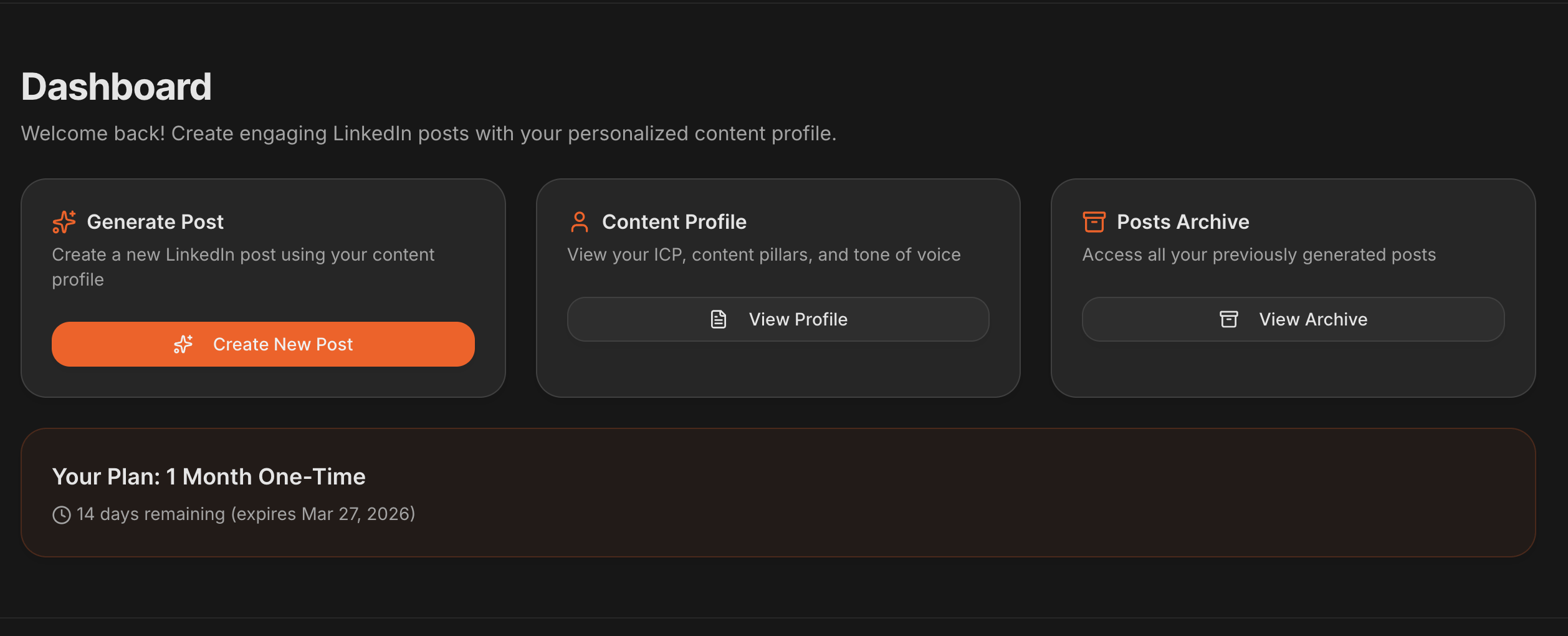Click the Dashboard page heading
Viewport: 1568px width, 636px height.
[x=117, y=86]
